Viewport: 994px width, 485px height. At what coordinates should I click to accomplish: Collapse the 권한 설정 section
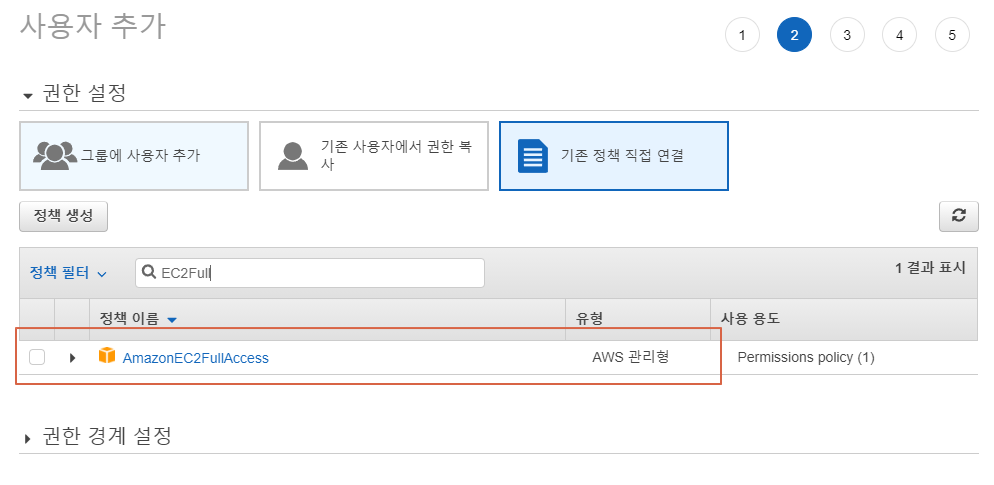click(x=27, y=96)
